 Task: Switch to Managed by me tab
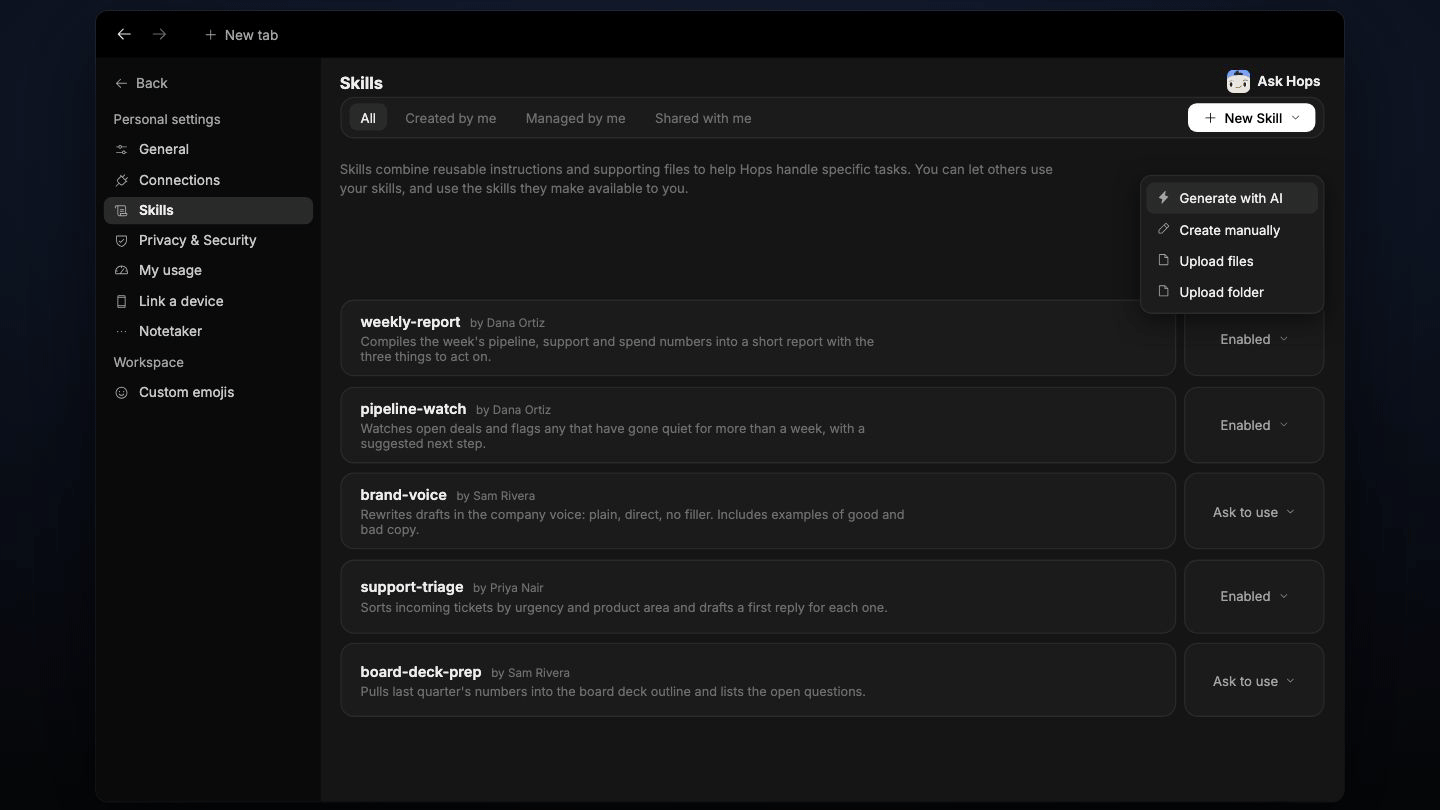click(x=575, y=118)
